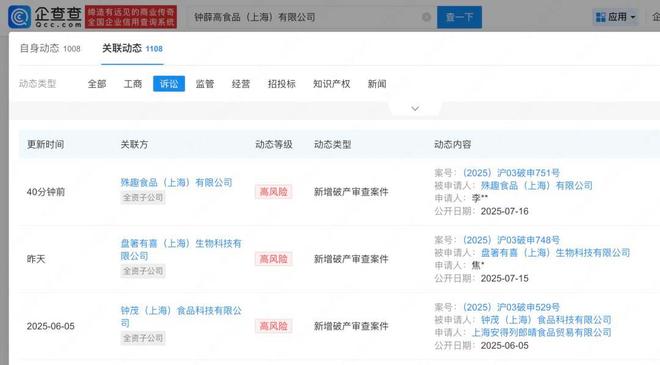Screen dimensions: 660x365
Task: Click the 更新时间 column header
Action: tap(45, 144)
